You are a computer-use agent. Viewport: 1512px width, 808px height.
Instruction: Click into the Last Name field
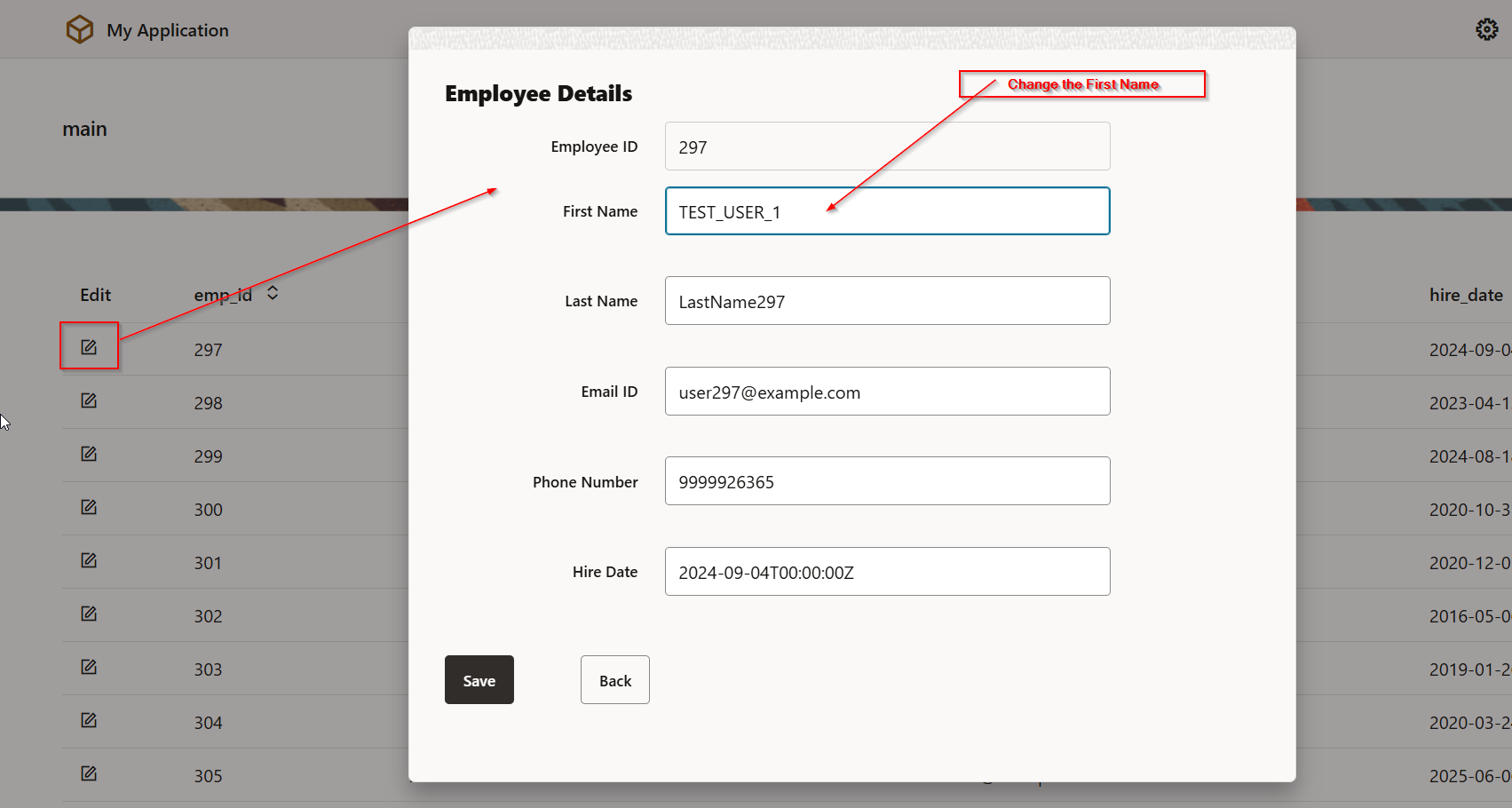point(887,301)
